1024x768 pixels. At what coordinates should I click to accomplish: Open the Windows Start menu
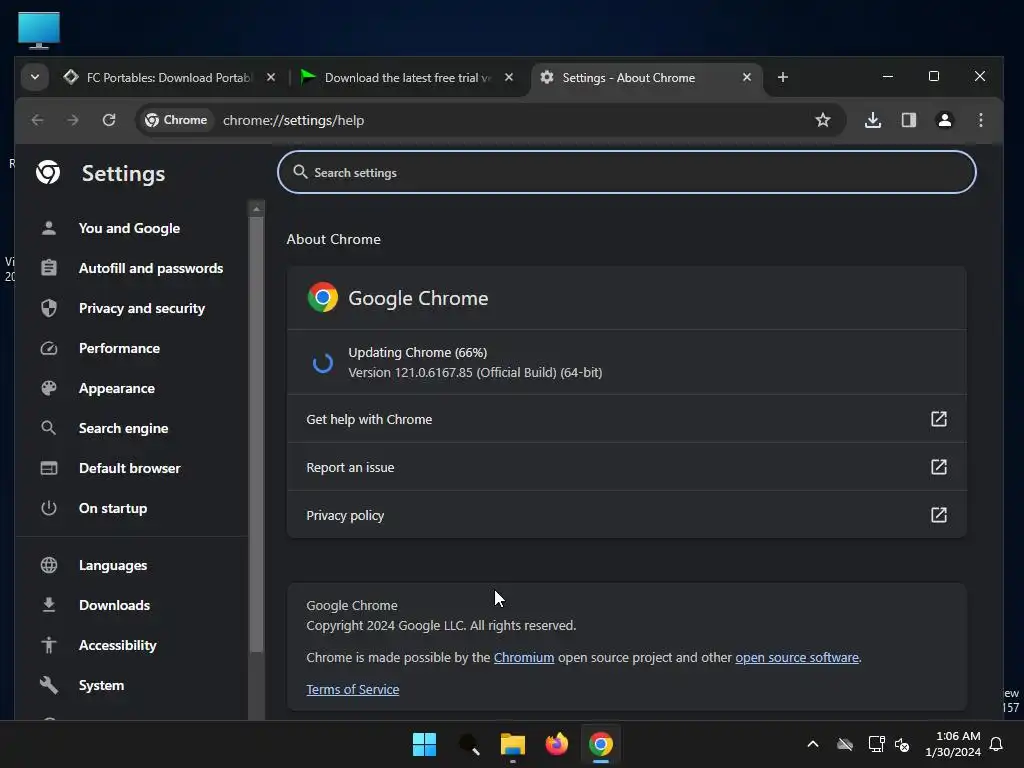pyautogui.click(x=424, y=744)
